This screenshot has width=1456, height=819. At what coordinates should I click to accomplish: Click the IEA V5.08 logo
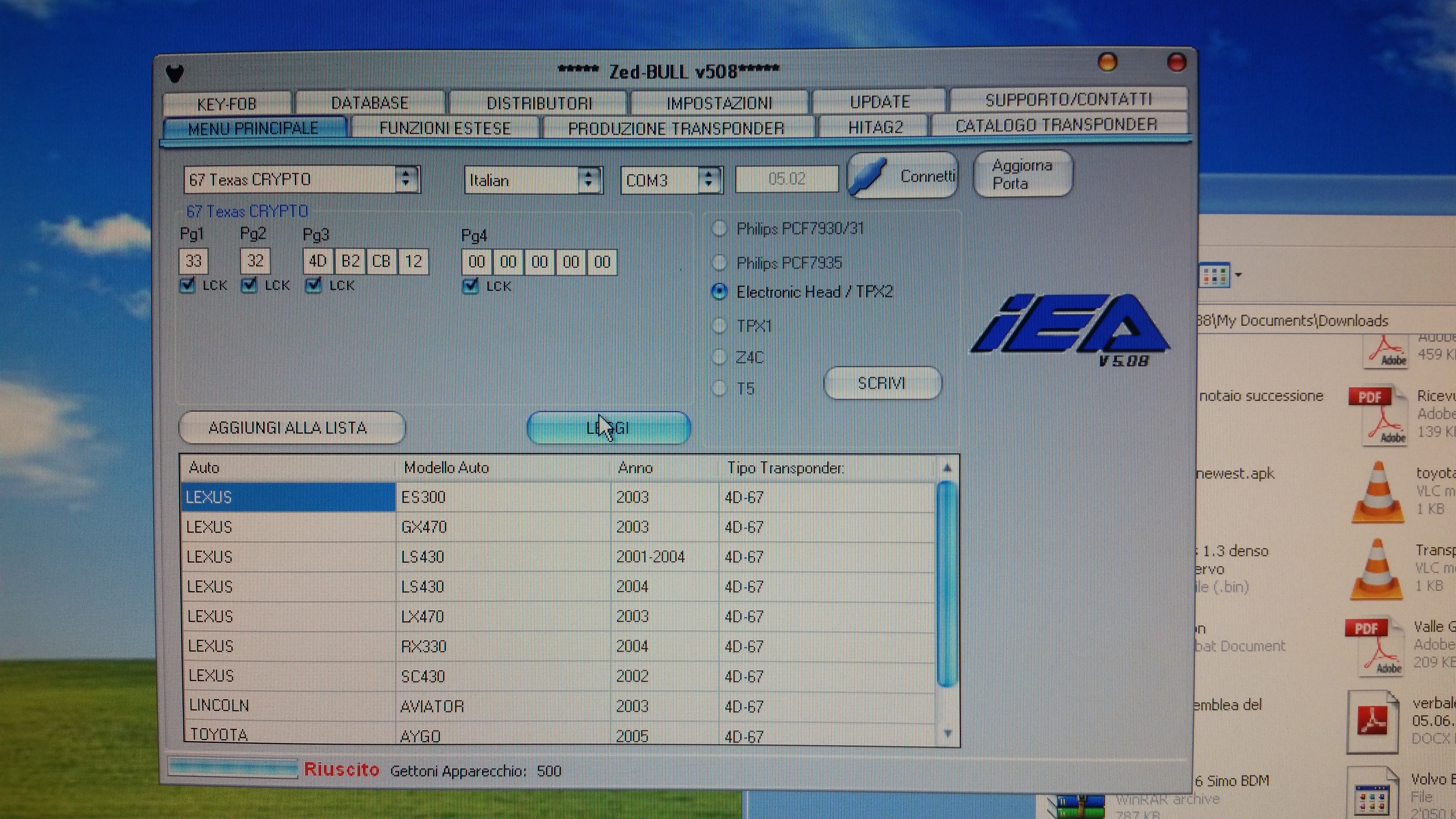click(x=1070, y=331)
